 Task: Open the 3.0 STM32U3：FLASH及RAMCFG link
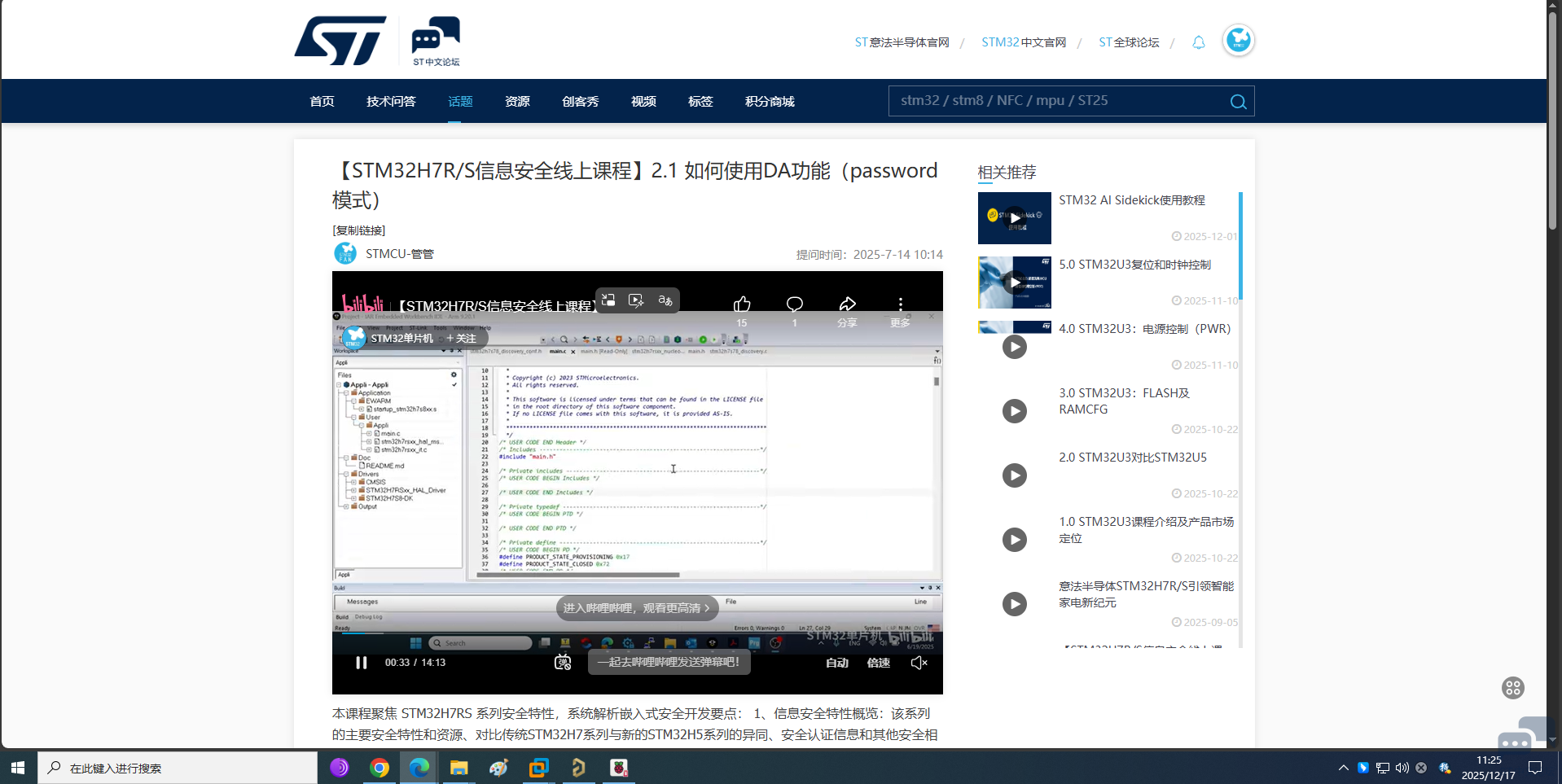click(x=1124, y=401)
